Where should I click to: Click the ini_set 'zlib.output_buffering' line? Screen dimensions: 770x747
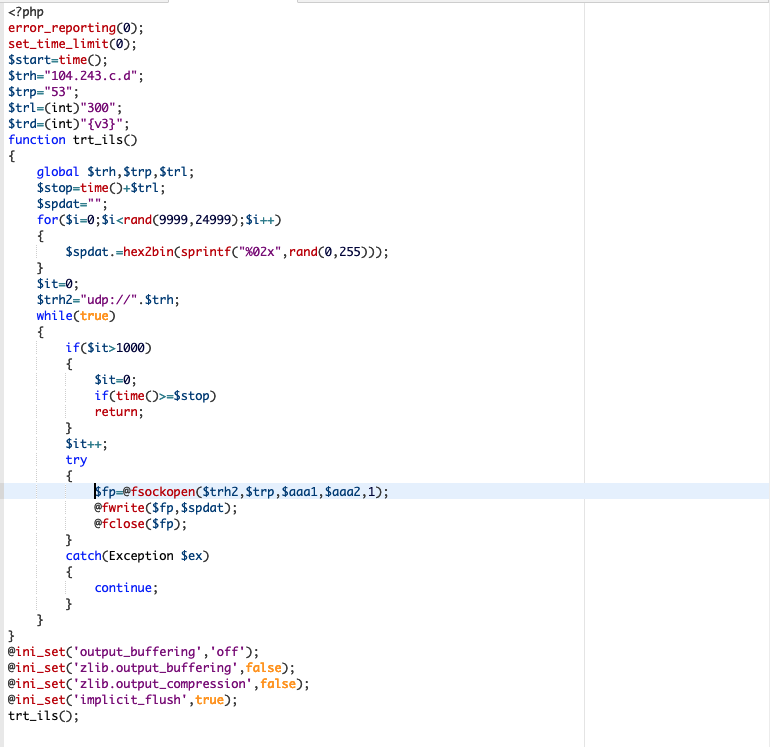click(151, 668)
